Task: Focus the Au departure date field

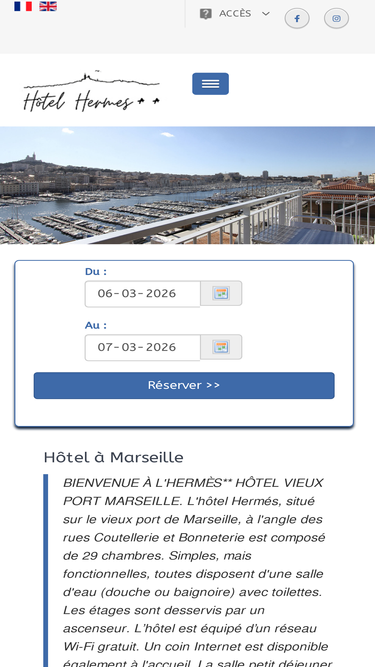Action: click(x=142, y=348)
